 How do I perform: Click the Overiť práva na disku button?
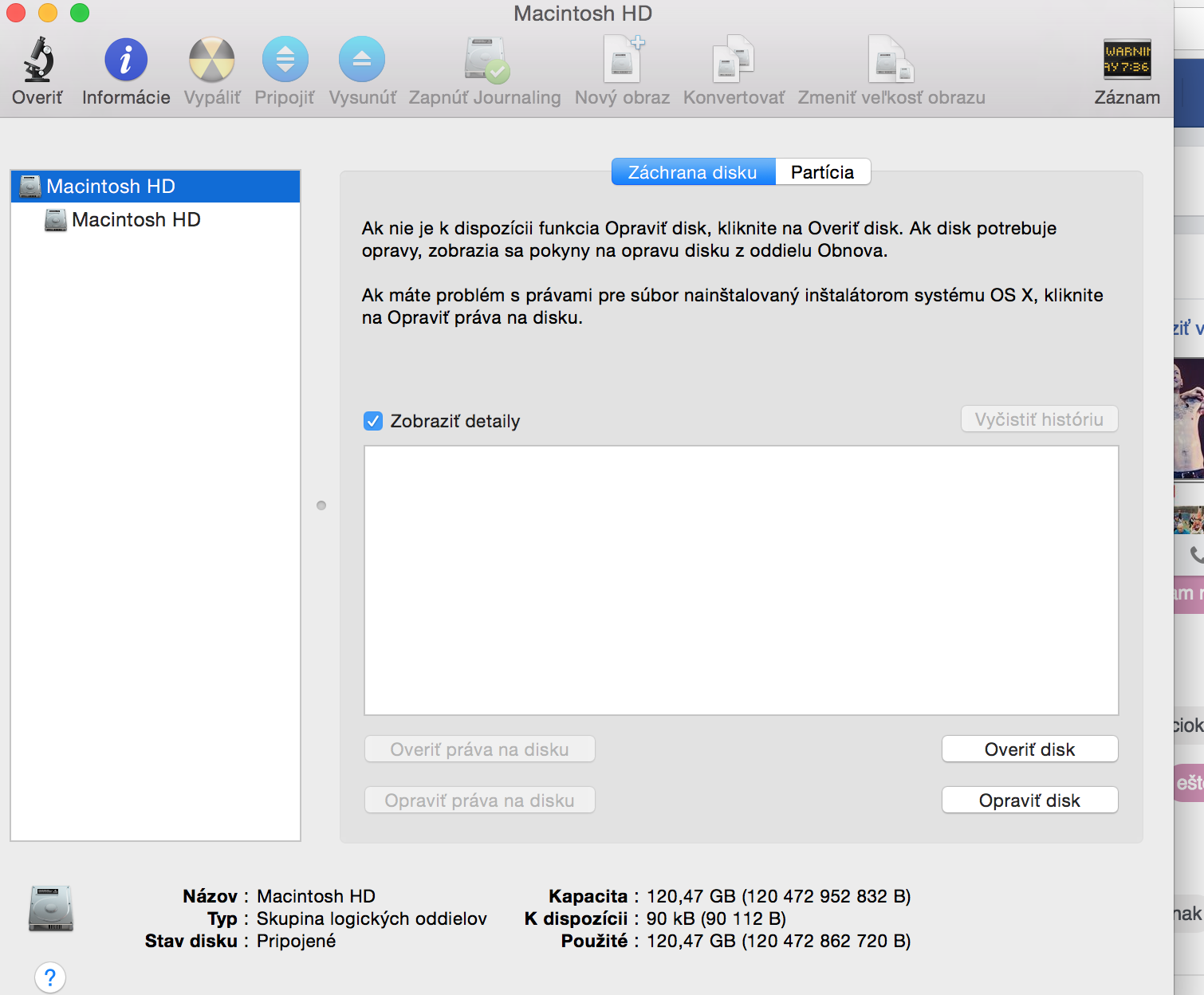pos(480,749)
